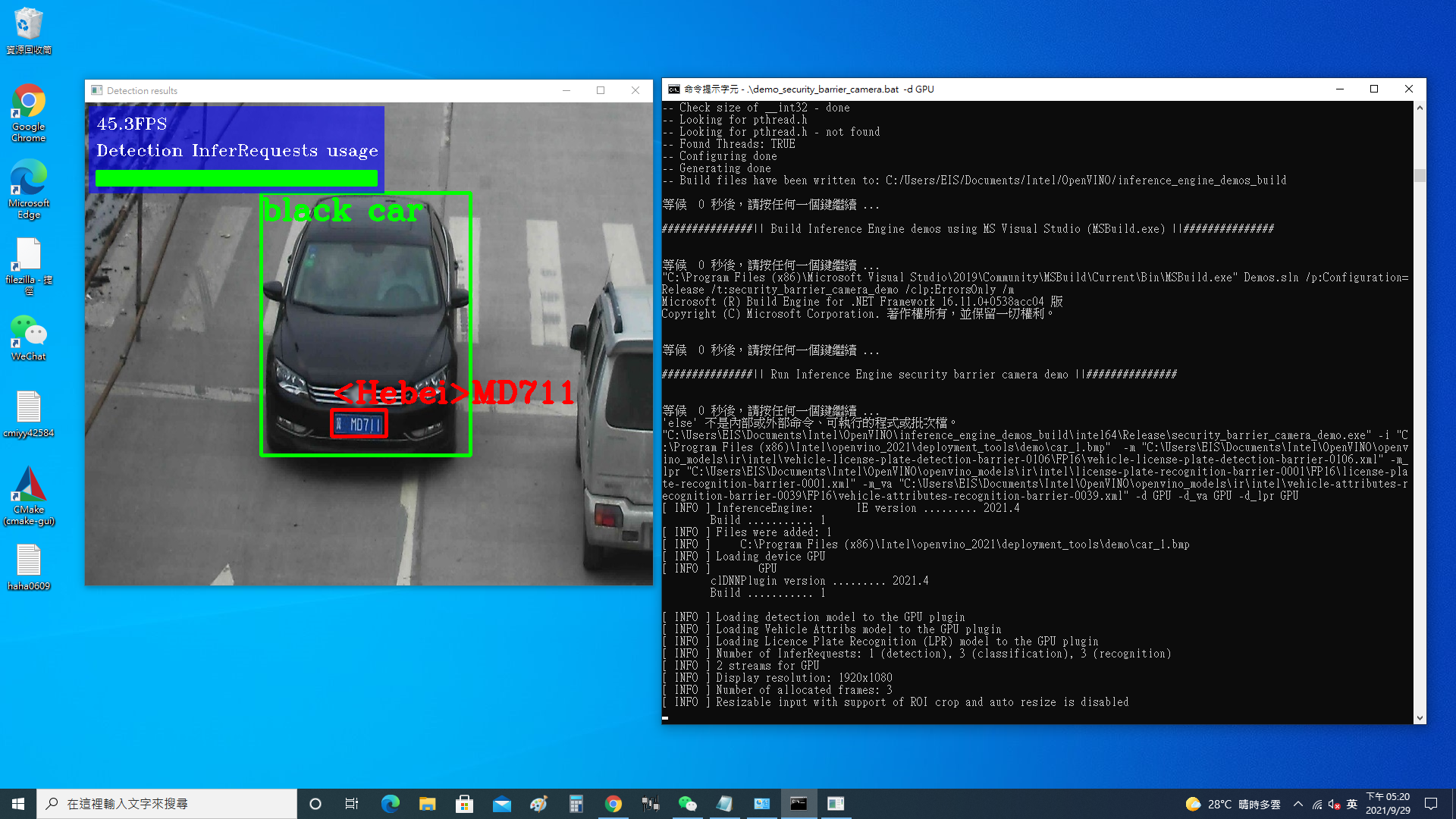Maximize the Detection results window
The width and height of the screenshot is (1456, 819).
(601, 90)
